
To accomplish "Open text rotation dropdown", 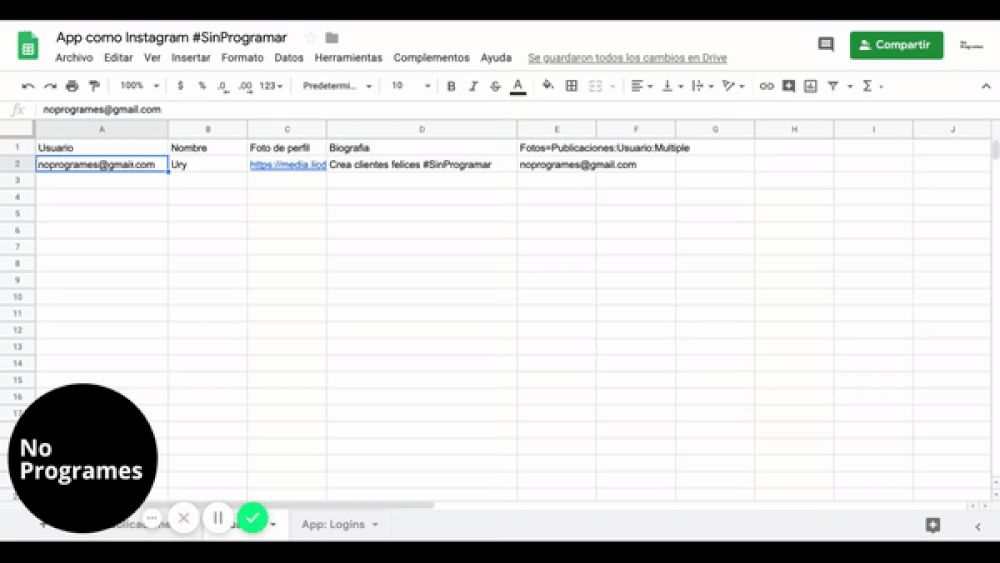I will point(733,86).
